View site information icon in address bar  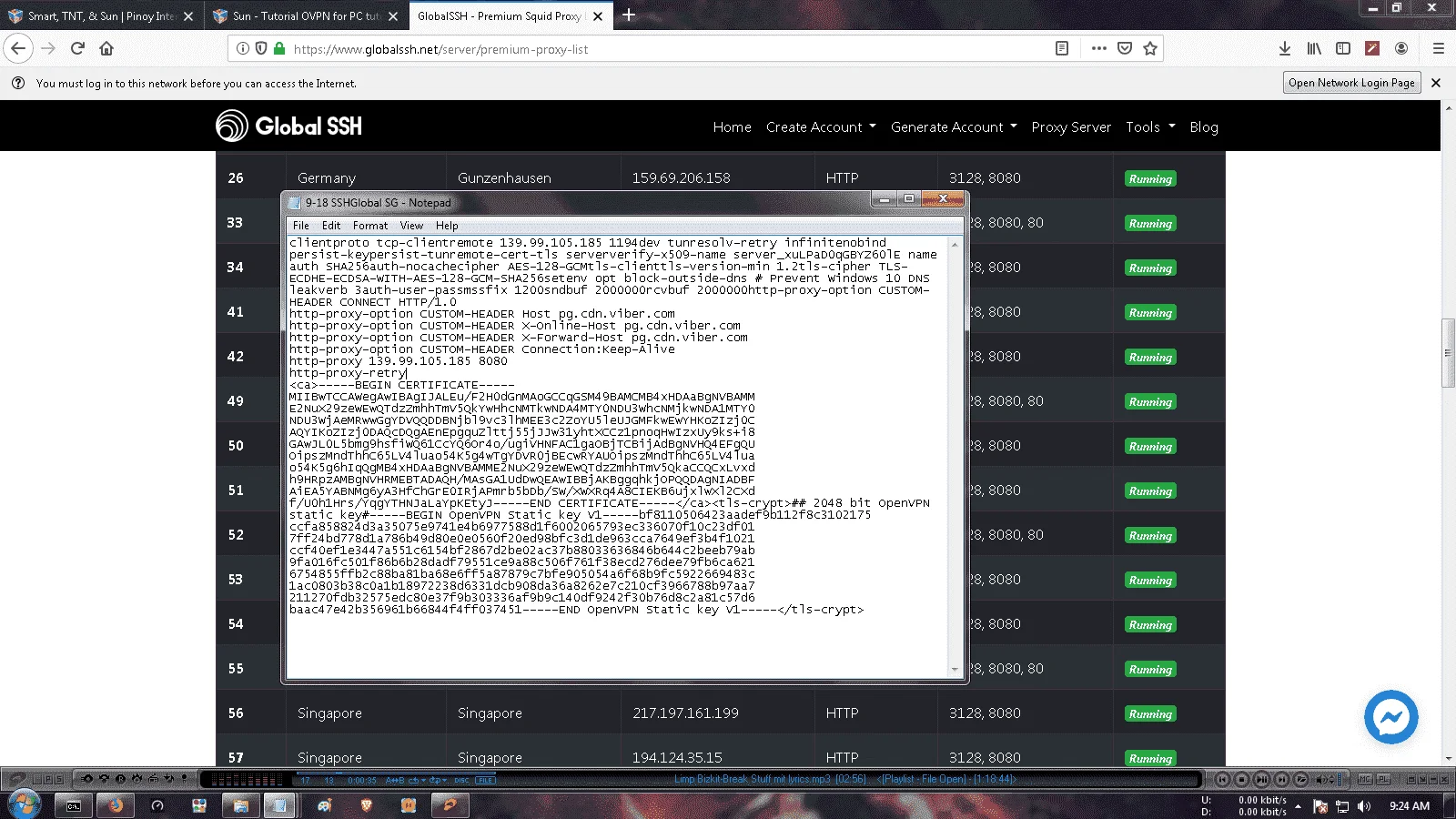point(242,48)
